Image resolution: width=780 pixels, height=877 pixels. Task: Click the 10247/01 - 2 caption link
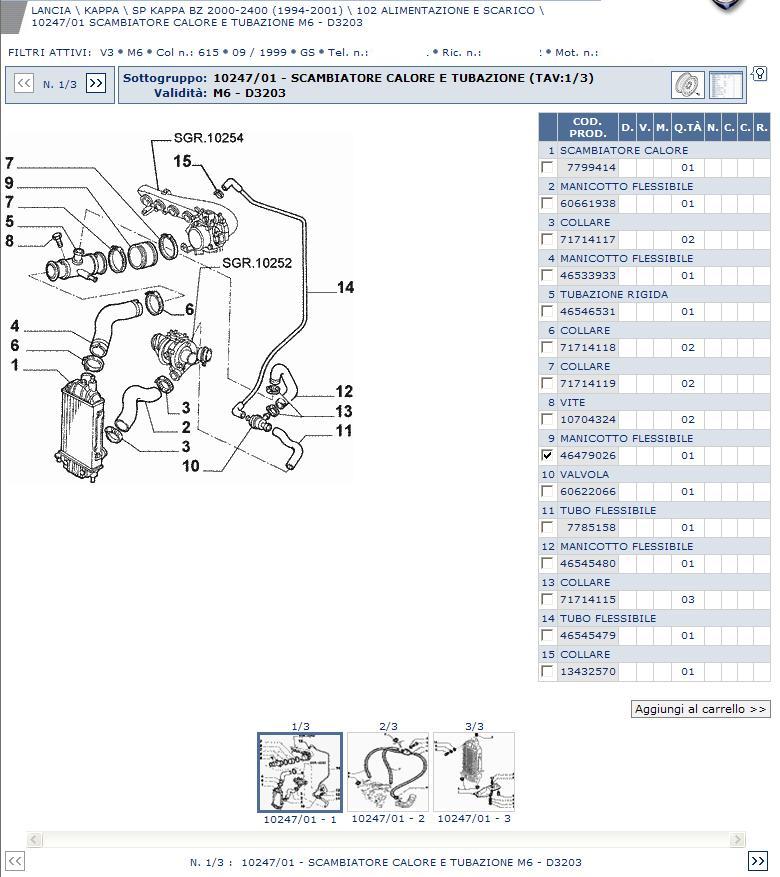(387, 818)
